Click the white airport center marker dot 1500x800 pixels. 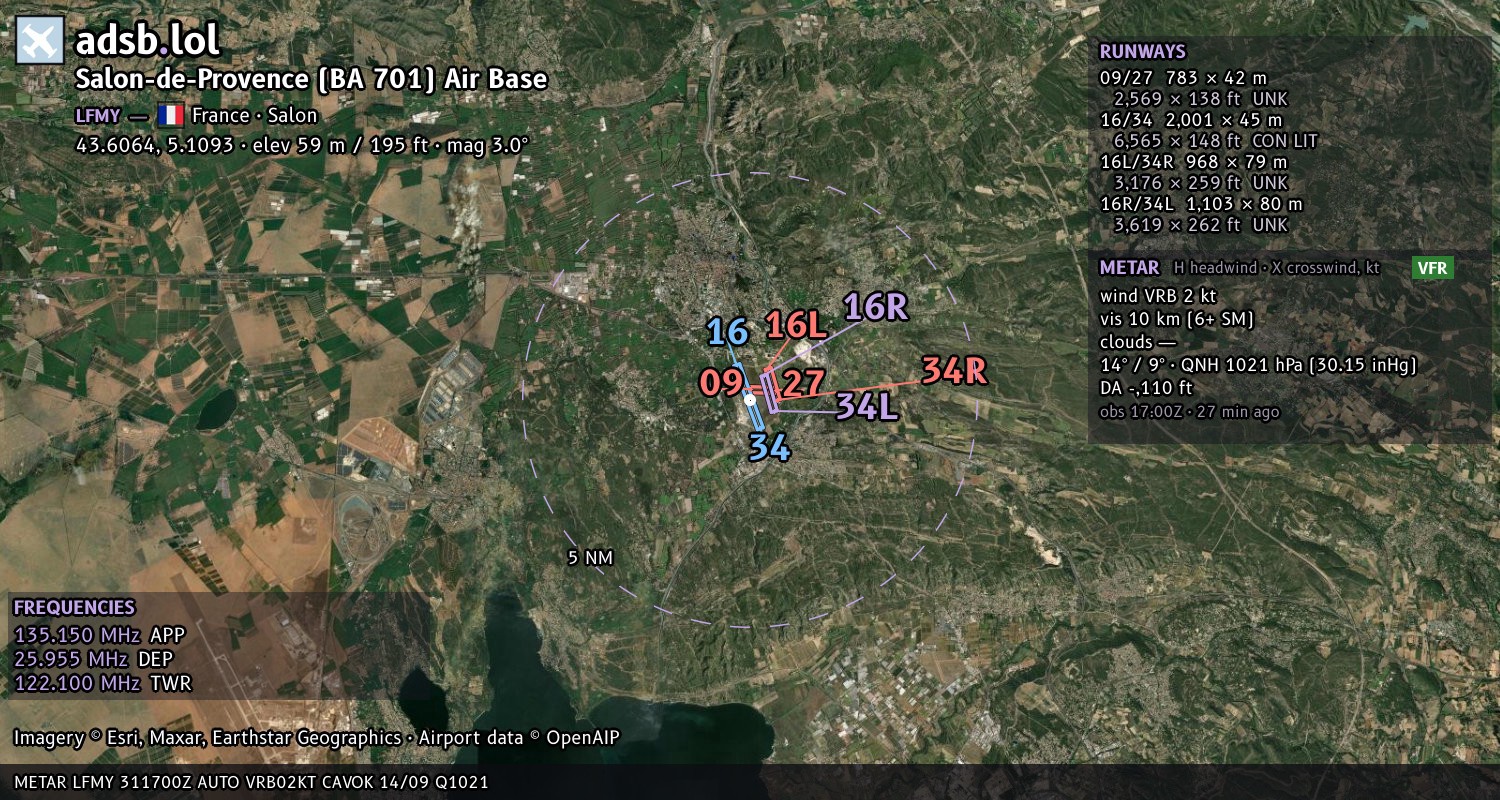[750, 399]
